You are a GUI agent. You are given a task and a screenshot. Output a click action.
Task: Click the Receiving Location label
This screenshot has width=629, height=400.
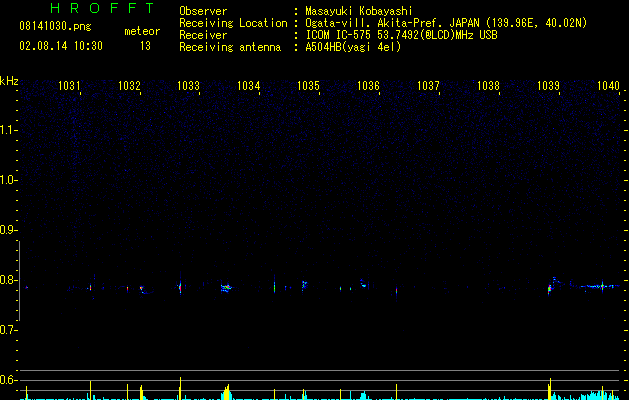(x=233, y=23)
